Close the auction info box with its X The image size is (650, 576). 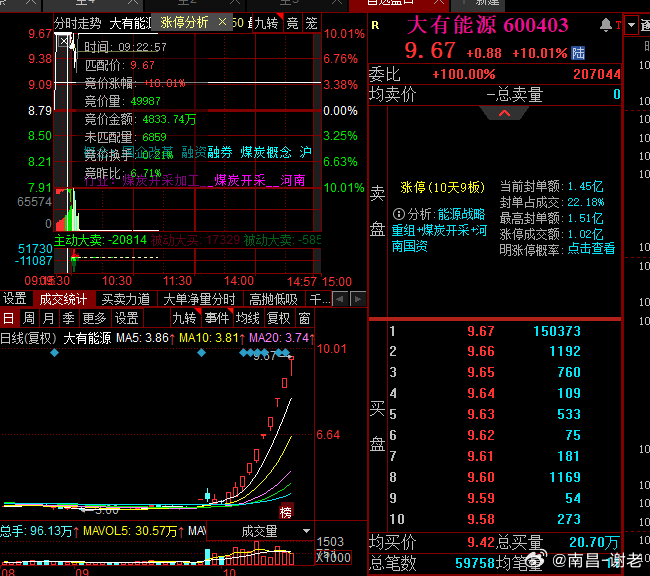click(x=63, y=41)
